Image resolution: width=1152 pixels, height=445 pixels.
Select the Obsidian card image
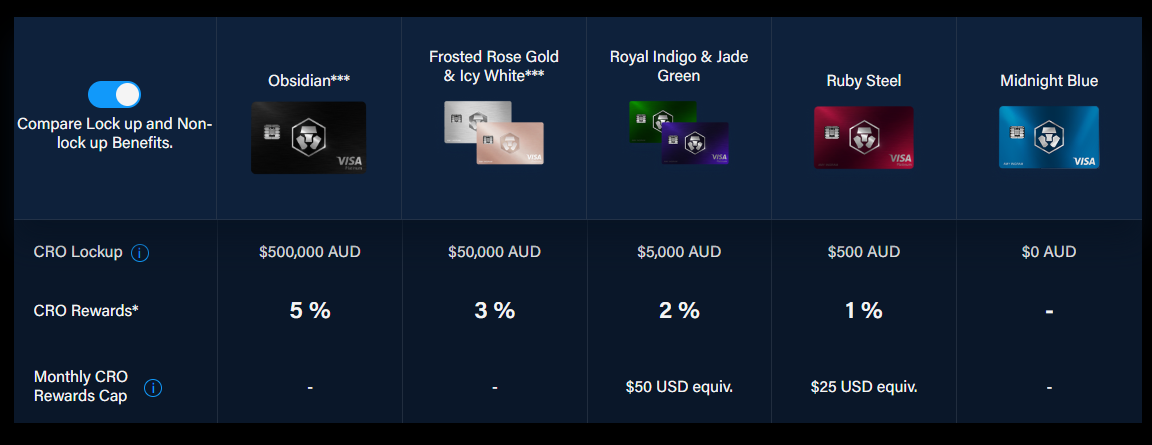point(309,138)
